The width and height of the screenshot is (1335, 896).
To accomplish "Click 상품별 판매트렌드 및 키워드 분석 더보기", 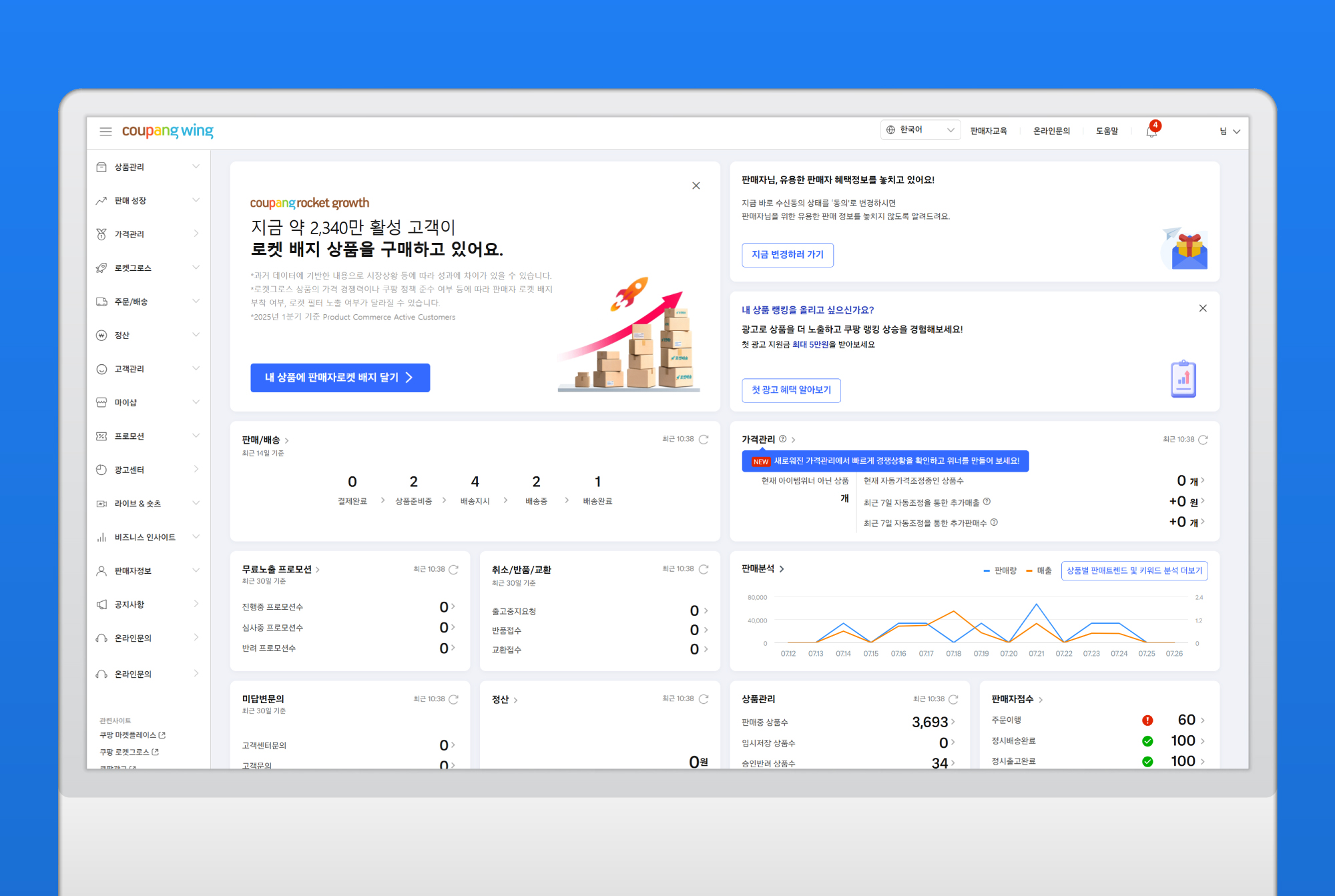I will point(1134,570).
